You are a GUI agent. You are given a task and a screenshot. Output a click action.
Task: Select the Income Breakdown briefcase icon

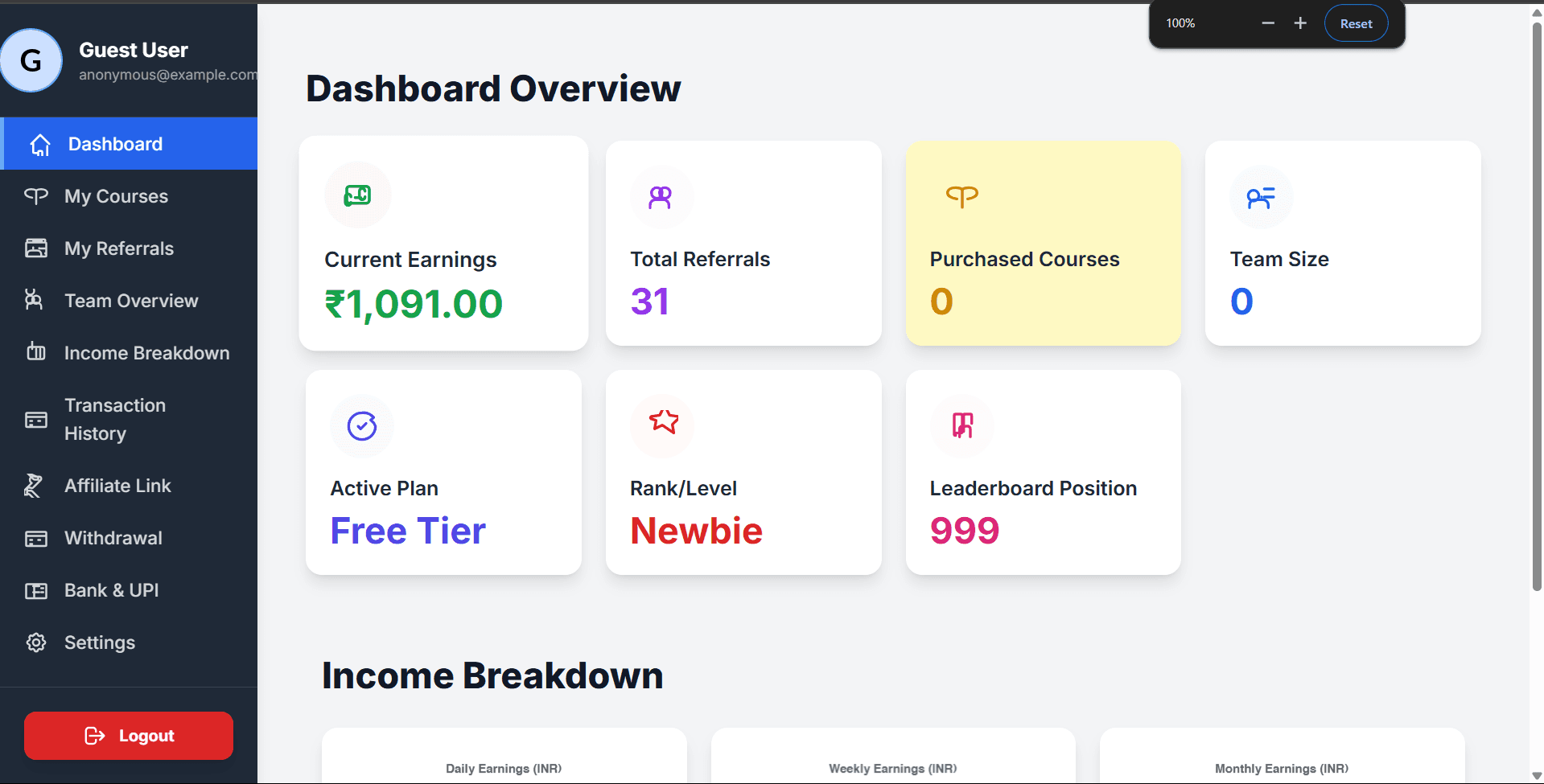[x=36, y=352]
